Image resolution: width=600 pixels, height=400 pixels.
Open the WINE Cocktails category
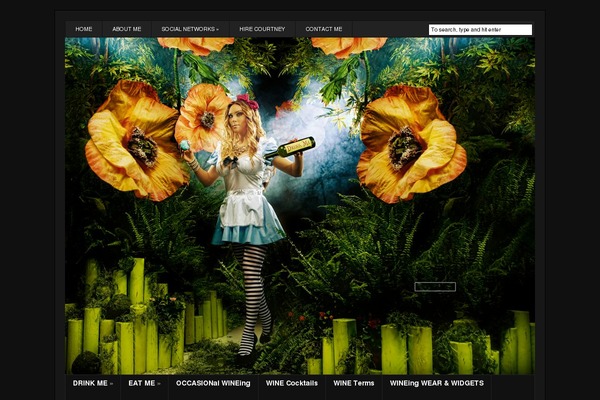[x=292, y=383]
